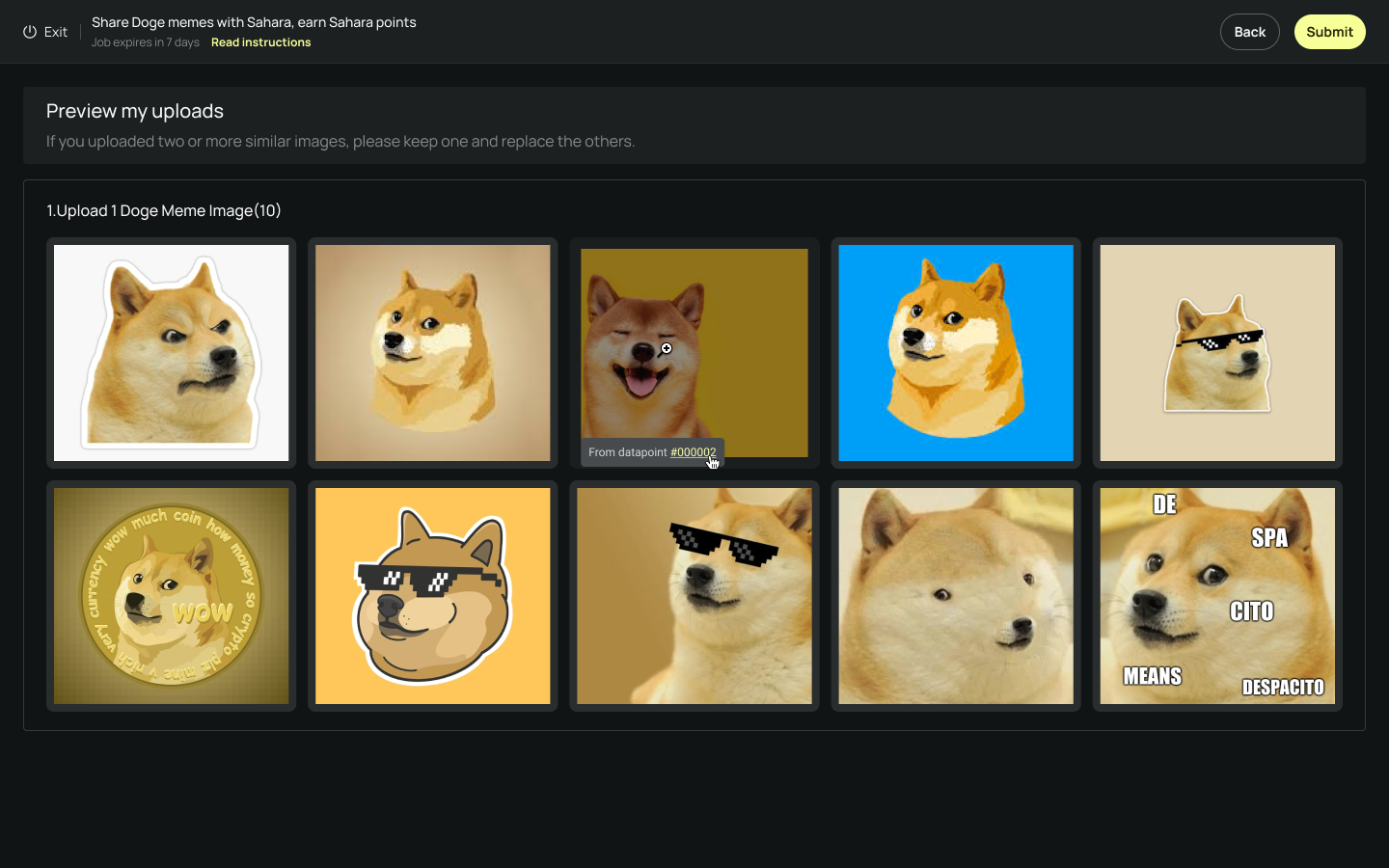
Task: Click the 'Preview my uploads' heading
Action: pos(135,111)
